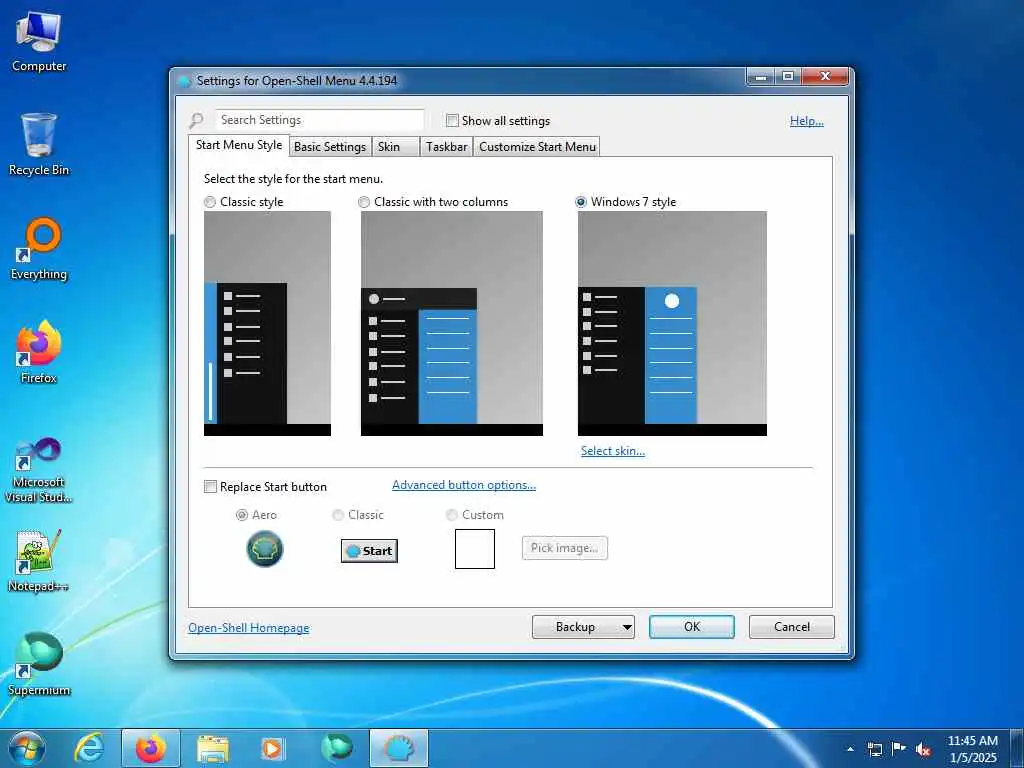The image size is (1024, 768).
Task: Click the search magnifier icon in settings
Action: pyautogui.click(x=196, y=120)
